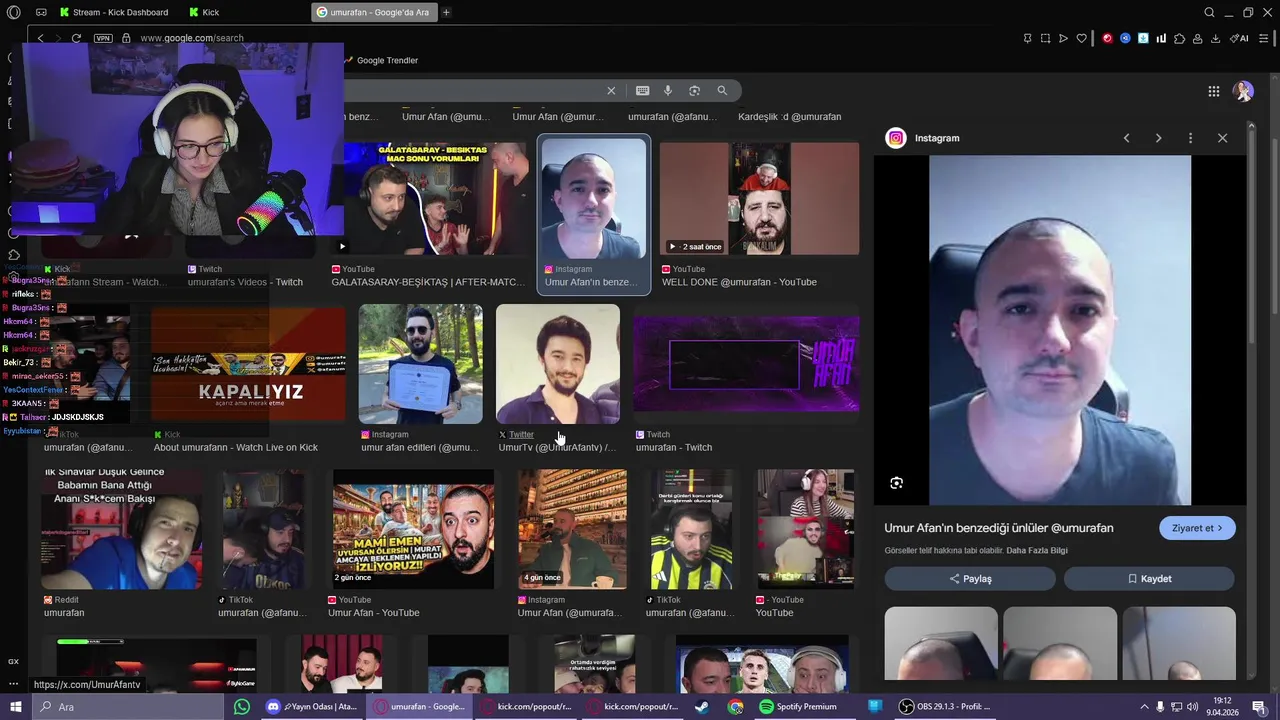Reload the current page
Image resolution: width=1280 pixels, height=720 pixels.
point(76,38)
